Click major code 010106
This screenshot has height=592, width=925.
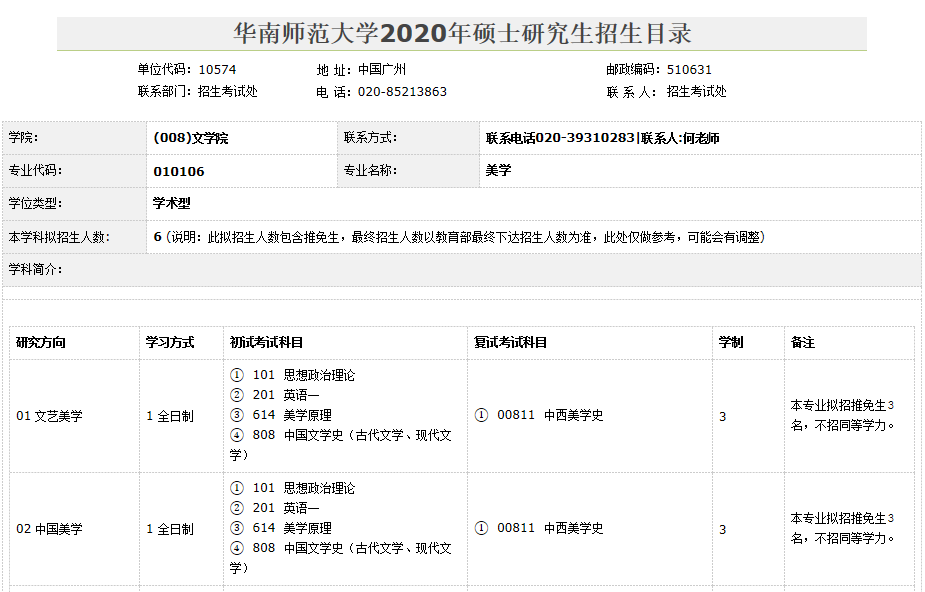(x=179, y=172)
